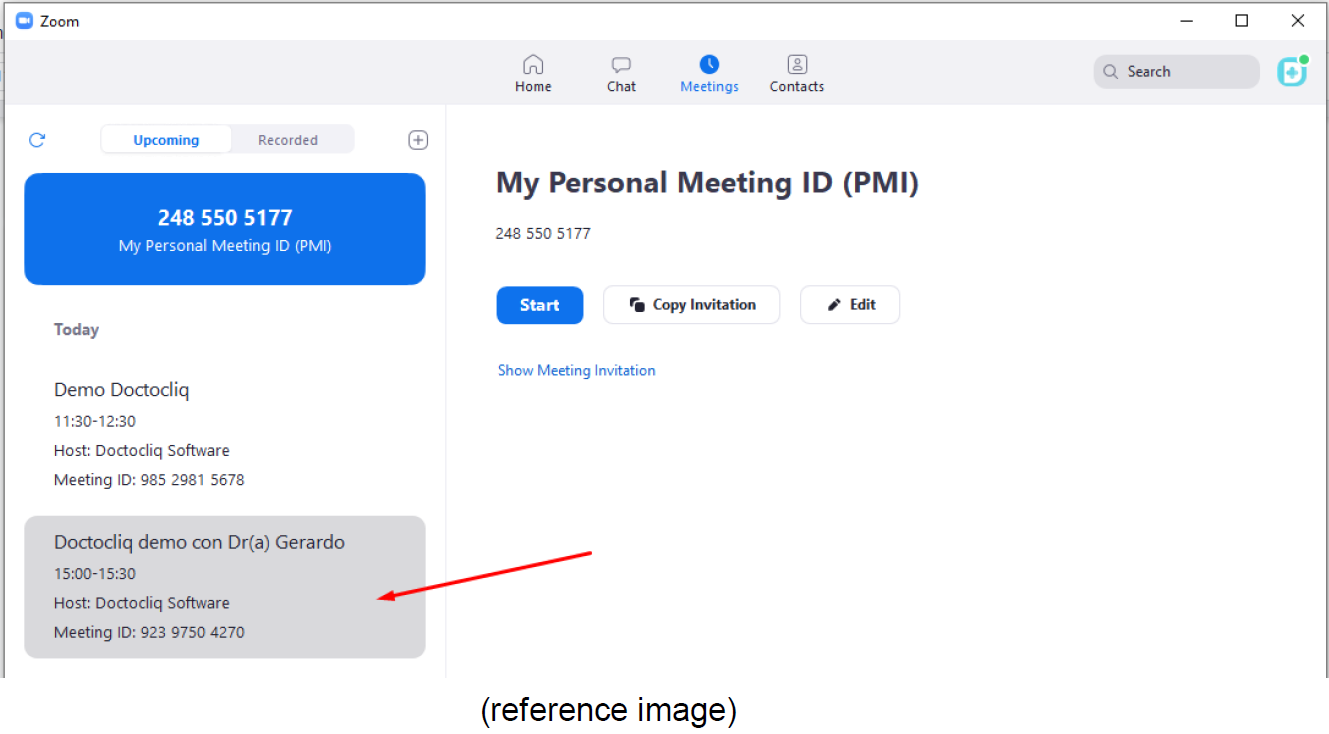The height and width of the screenshot is (734, 1329).
Task: Click Meeting ID: 923 9750 4270 text
Action: click(149, 632)
